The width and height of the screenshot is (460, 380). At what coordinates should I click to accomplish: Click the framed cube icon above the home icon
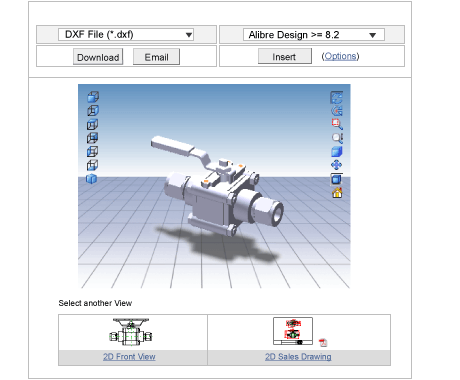pos(336,179)
